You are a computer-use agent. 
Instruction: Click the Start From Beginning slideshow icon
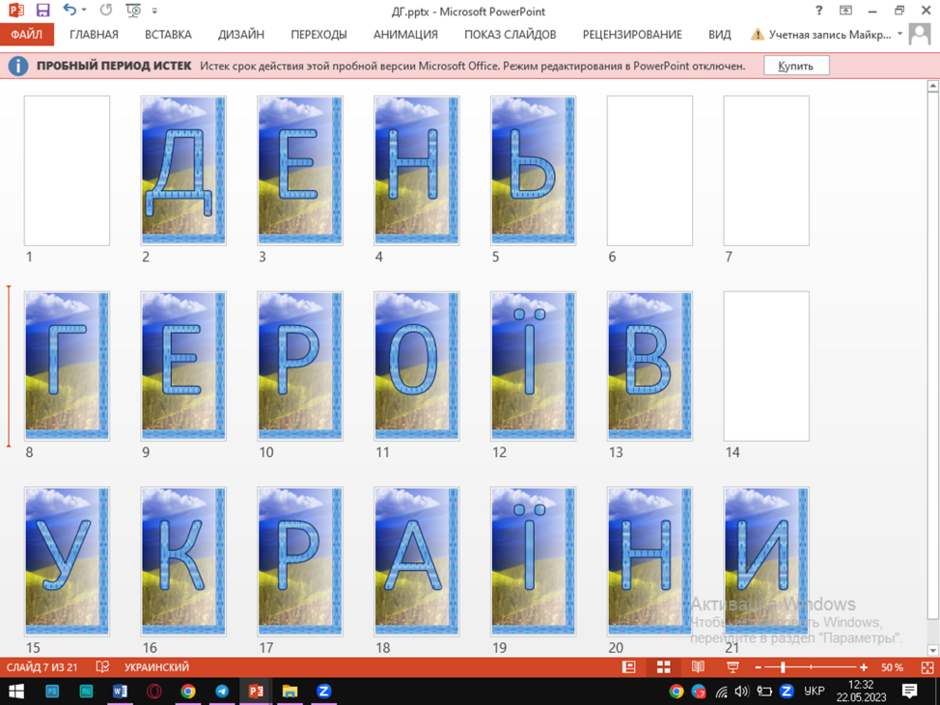point(133,10)
